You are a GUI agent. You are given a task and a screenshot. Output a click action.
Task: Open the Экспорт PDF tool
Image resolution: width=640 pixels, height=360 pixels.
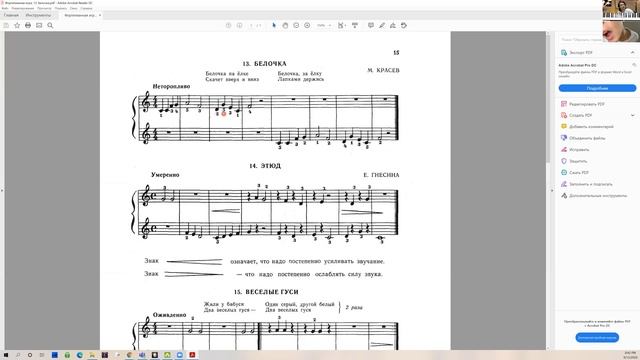pos(576,53)
